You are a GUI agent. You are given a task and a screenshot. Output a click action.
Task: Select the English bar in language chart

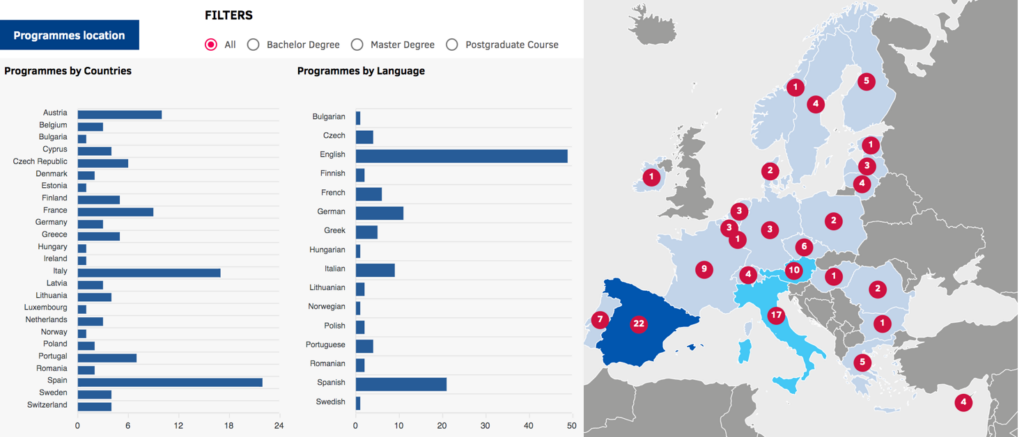[462, 156]
